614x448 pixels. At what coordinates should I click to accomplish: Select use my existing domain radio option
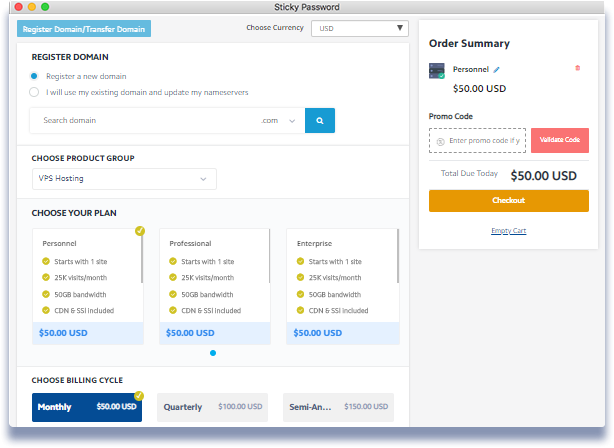(35, 92)
